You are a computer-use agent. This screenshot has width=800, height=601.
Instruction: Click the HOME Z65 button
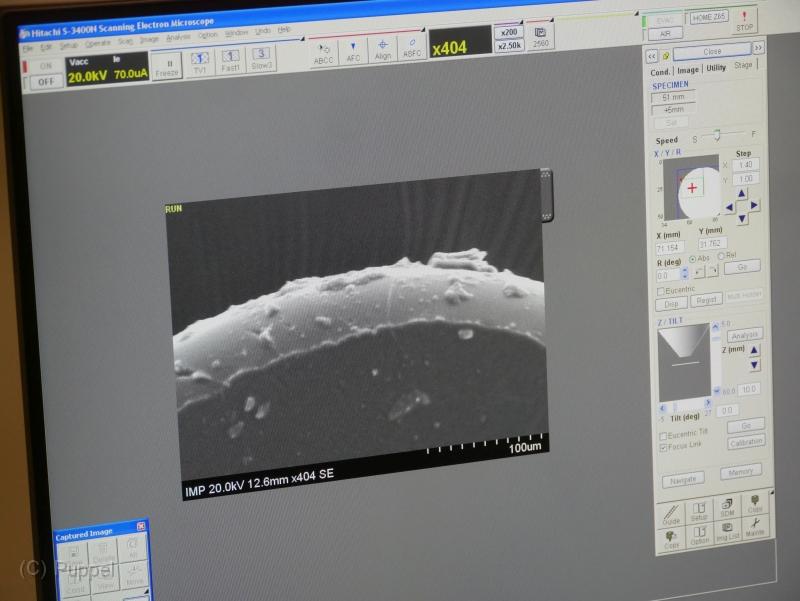tap(708, 17)
